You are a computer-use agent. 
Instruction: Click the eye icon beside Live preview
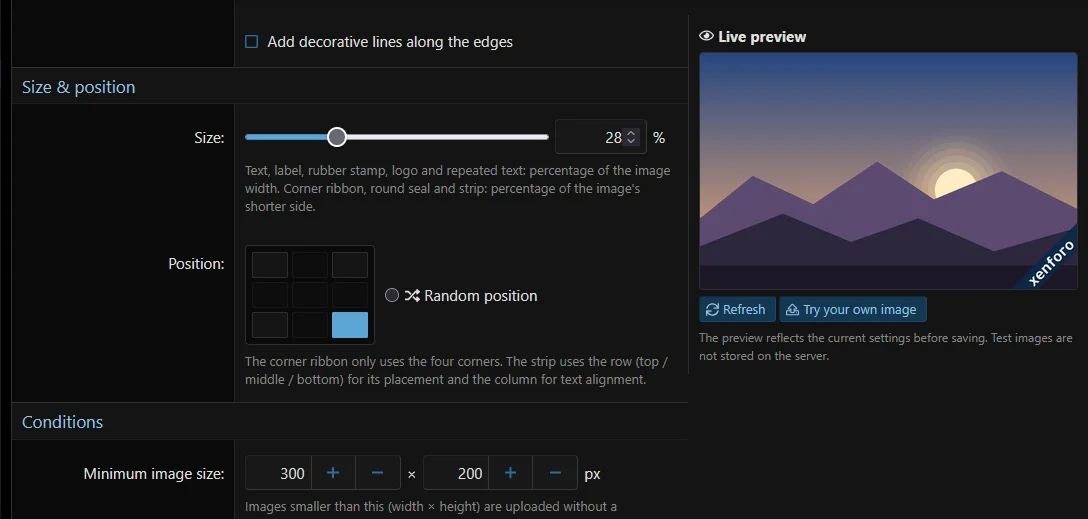pyautogui.click(x=706, y=36)
